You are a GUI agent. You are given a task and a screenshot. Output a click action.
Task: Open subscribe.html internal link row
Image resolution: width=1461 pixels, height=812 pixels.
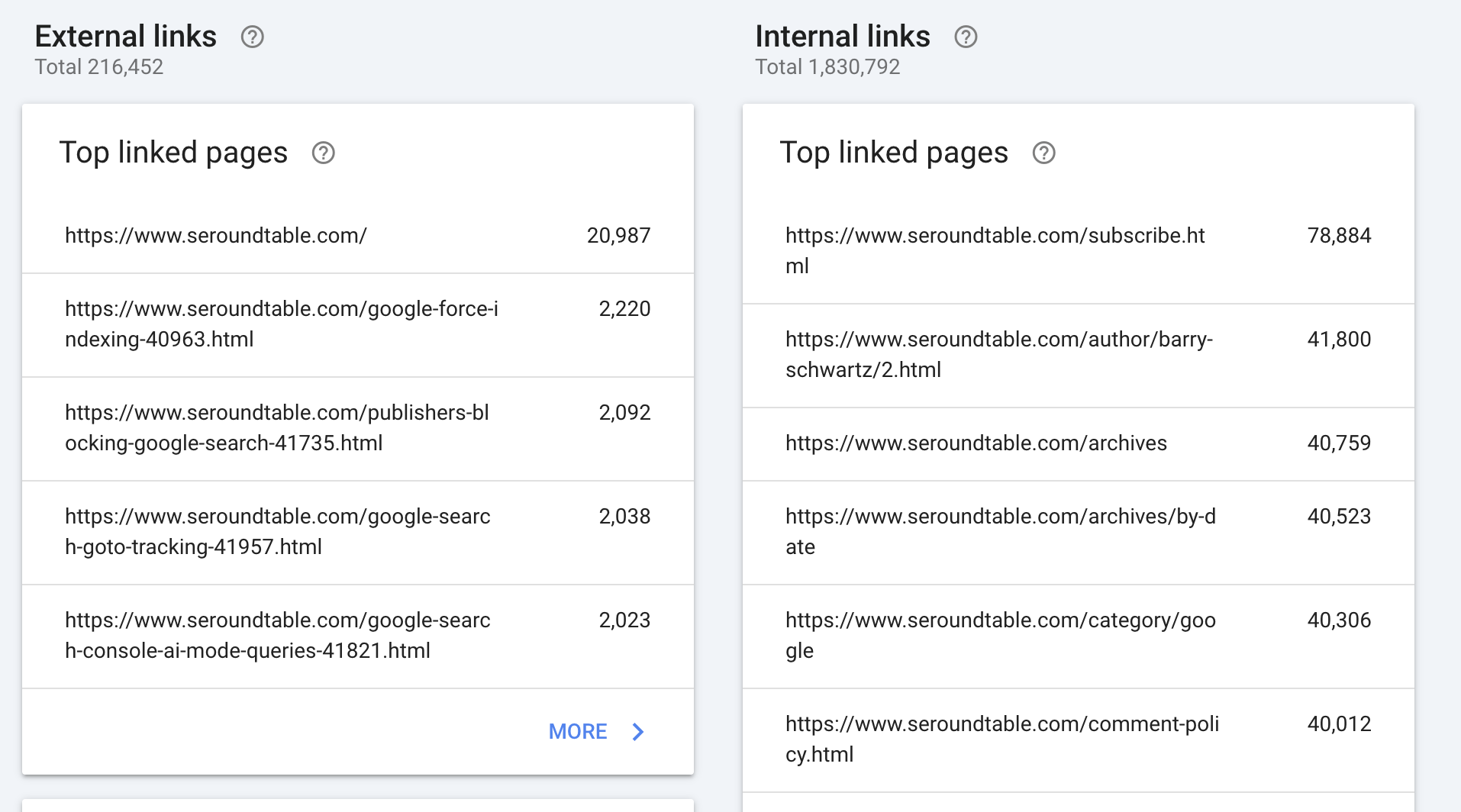click(x=1079, y=251)
